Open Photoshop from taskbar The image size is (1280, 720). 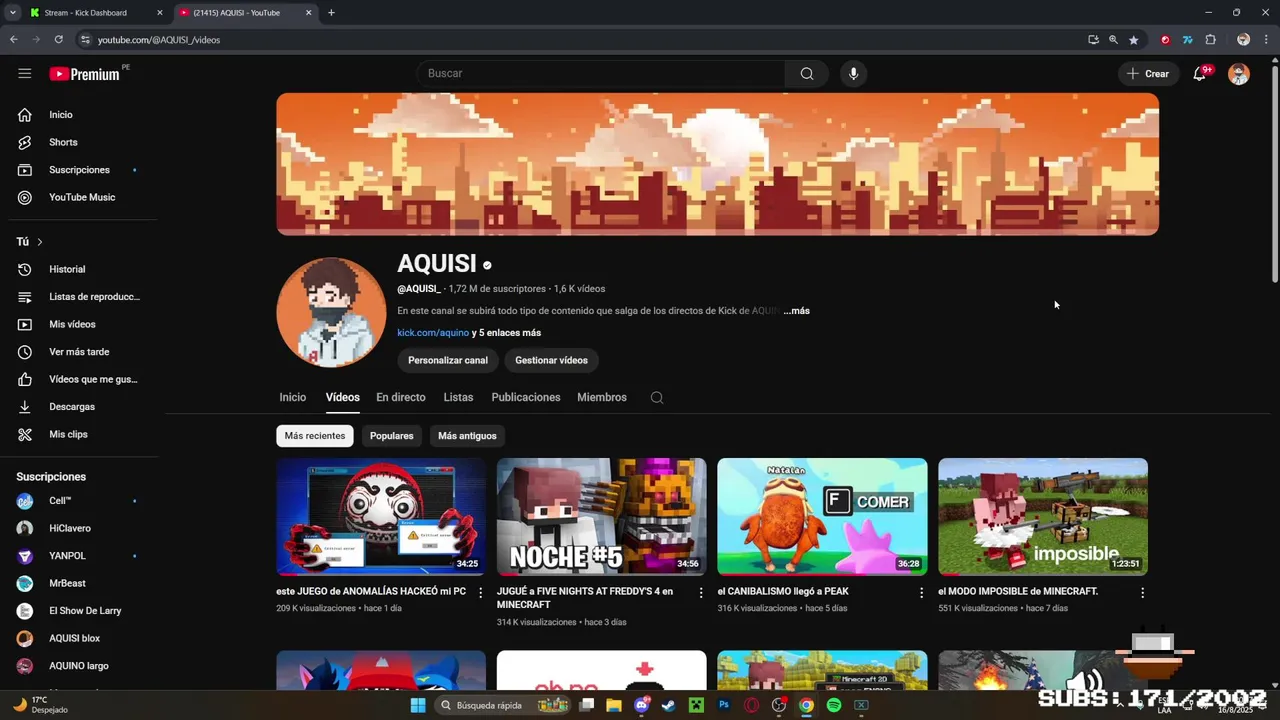(724, 705)
